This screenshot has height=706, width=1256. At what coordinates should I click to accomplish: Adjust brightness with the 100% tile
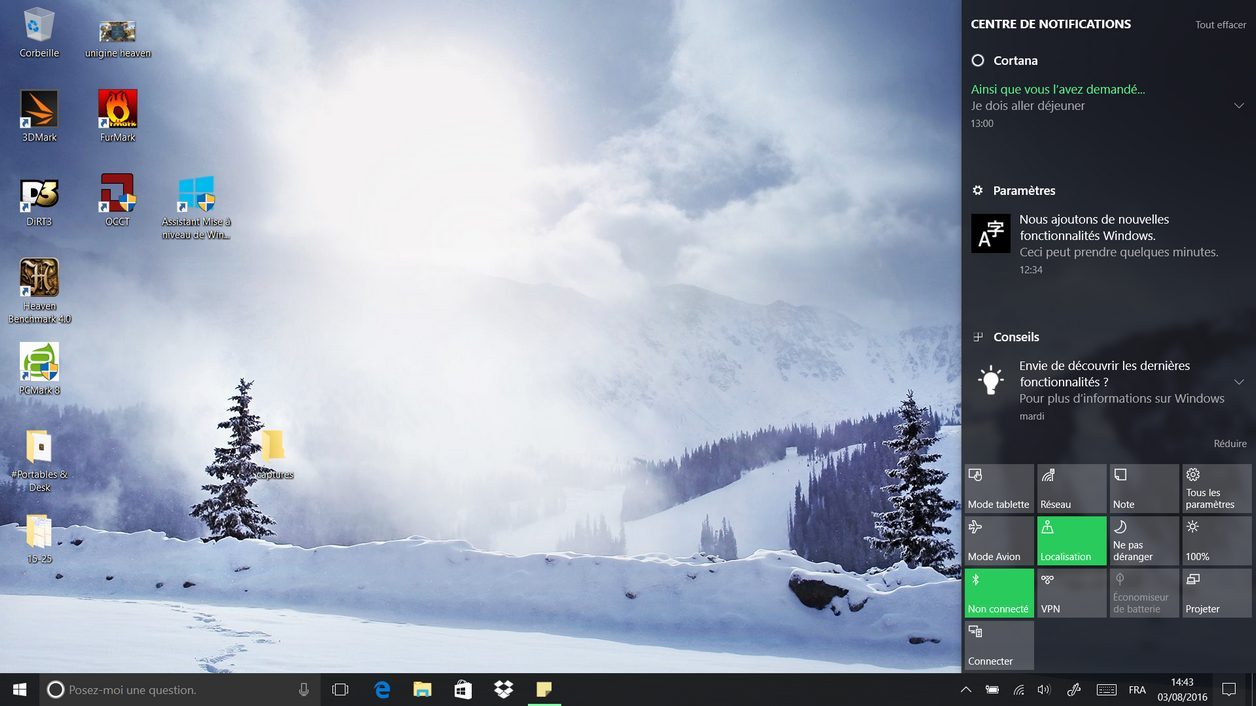pyautogui.click(x=1216, y=541)
